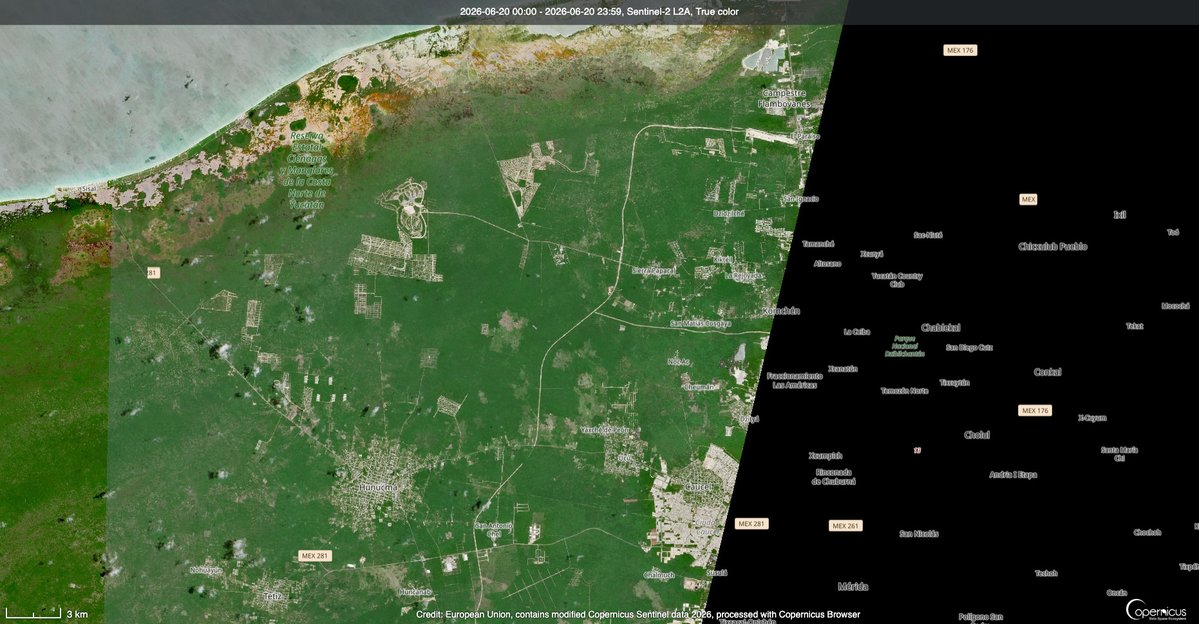The height and width of the screenshot is (624, 1199).
Task: Click the Cholul label
Action: click(976, 434)
